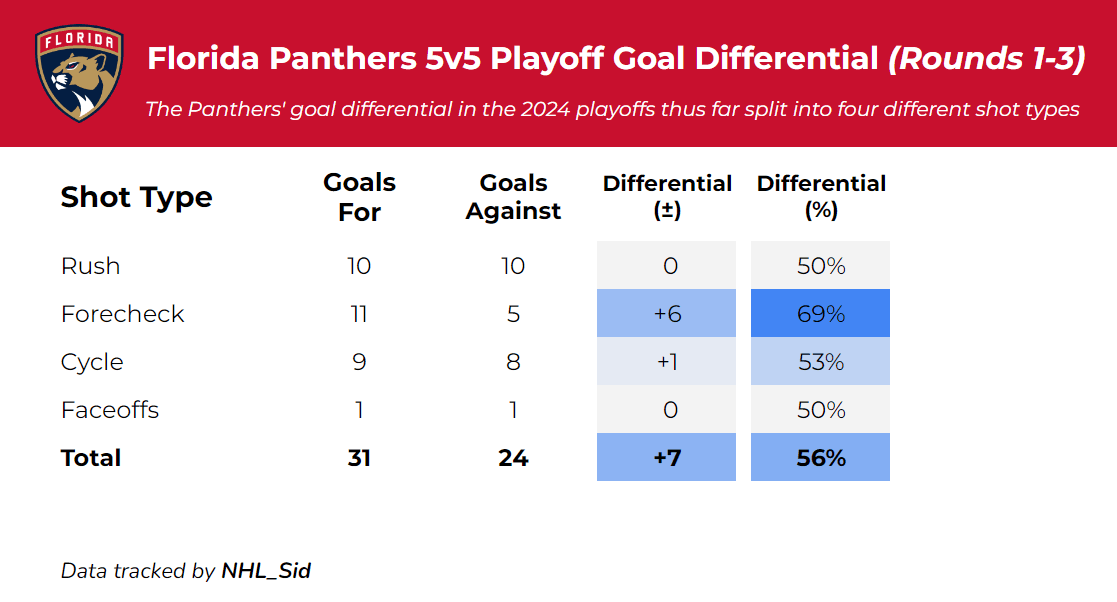
Task: Select the blue +7 Total differential cell
Action: pos(667,458)
